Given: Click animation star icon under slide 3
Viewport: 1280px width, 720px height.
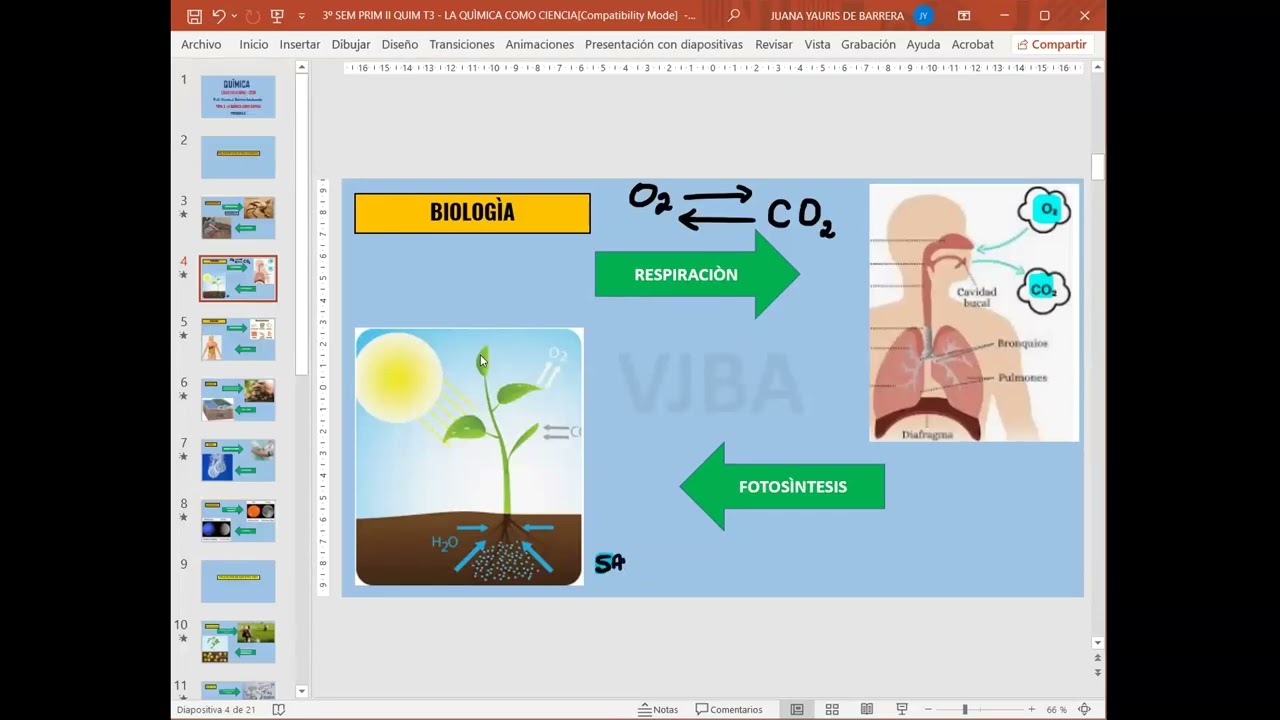Looking at the screenshot, I should click(183, 214).
